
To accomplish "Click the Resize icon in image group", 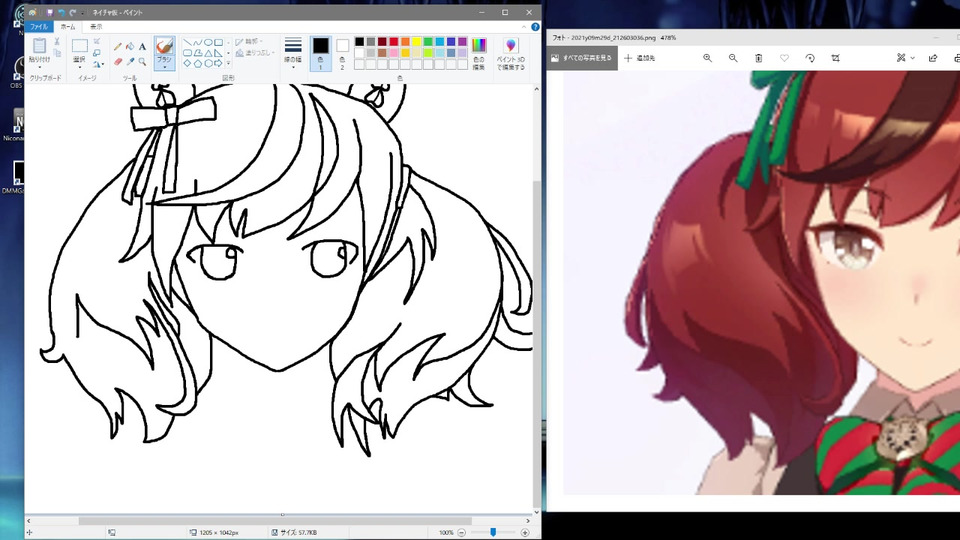I will (x=96, y=53).
